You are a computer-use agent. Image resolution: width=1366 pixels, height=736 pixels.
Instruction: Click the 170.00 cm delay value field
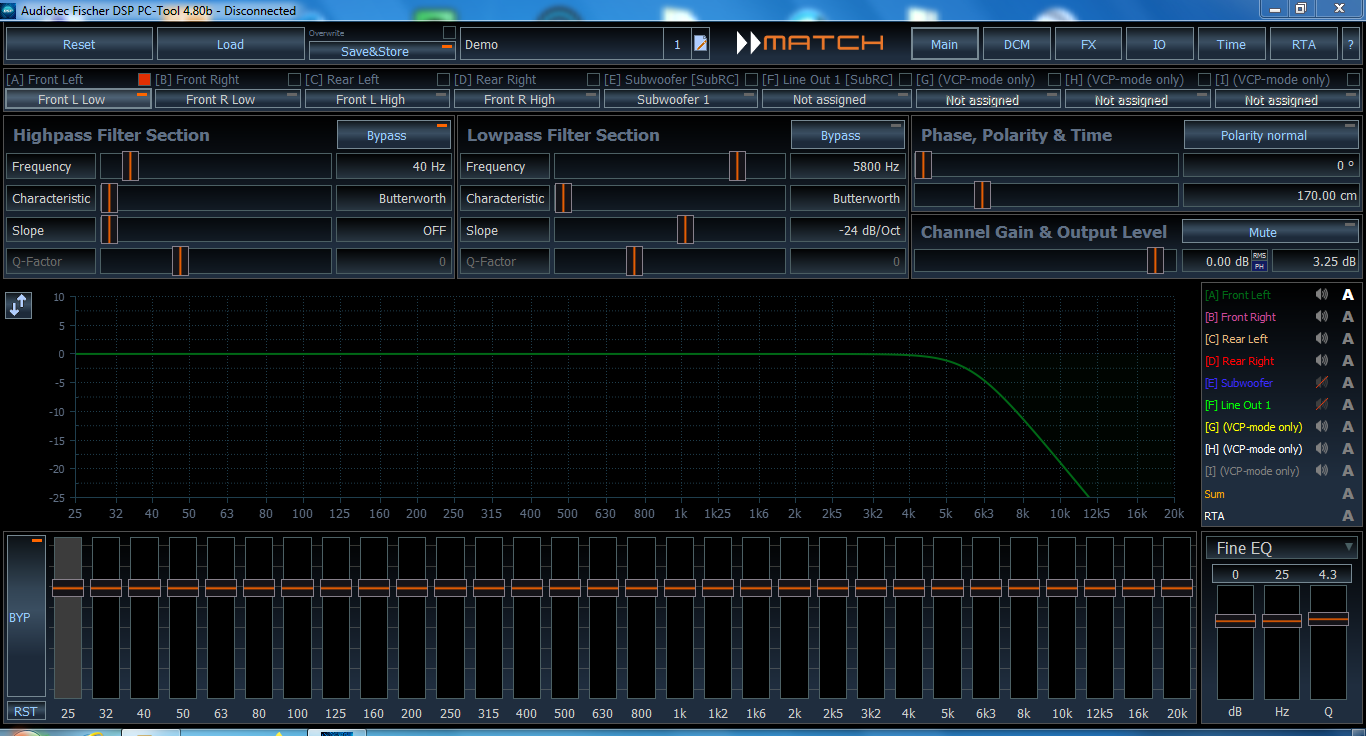point(1271,195)
